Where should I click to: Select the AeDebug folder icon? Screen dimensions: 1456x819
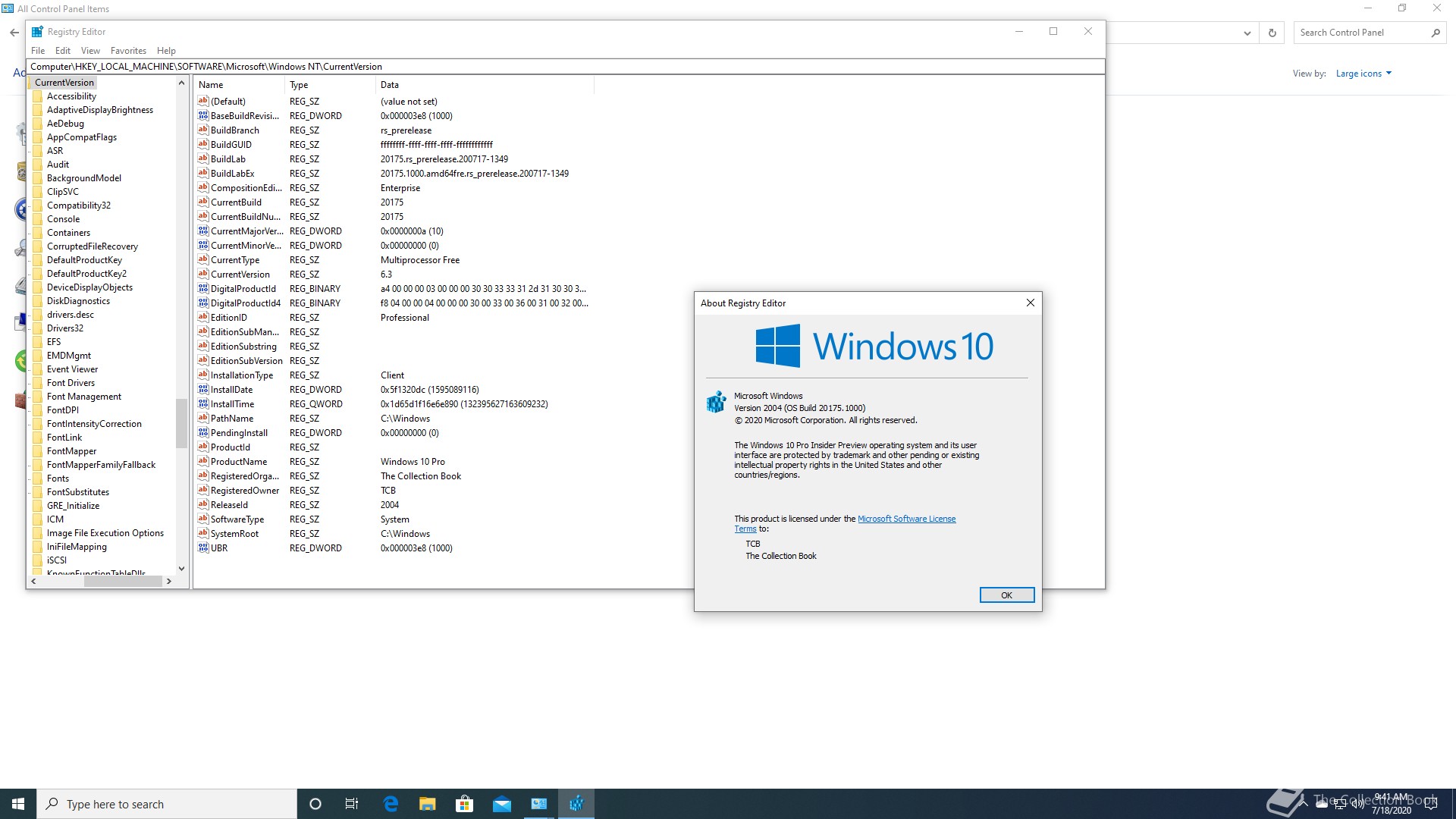pos(38,124)
